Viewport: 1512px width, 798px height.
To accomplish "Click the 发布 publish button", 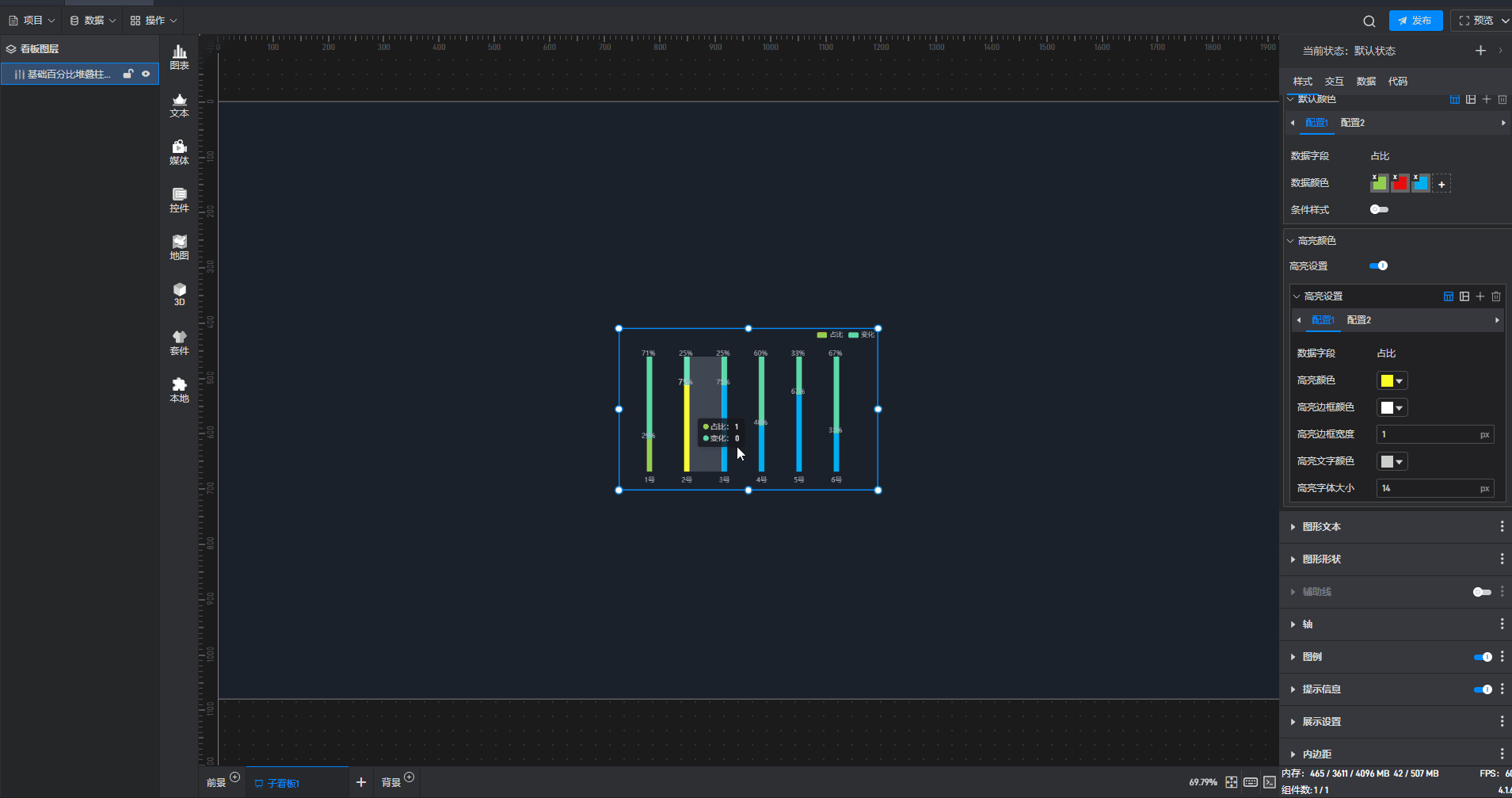I will pyautogui.click(x=1415, y=21).
